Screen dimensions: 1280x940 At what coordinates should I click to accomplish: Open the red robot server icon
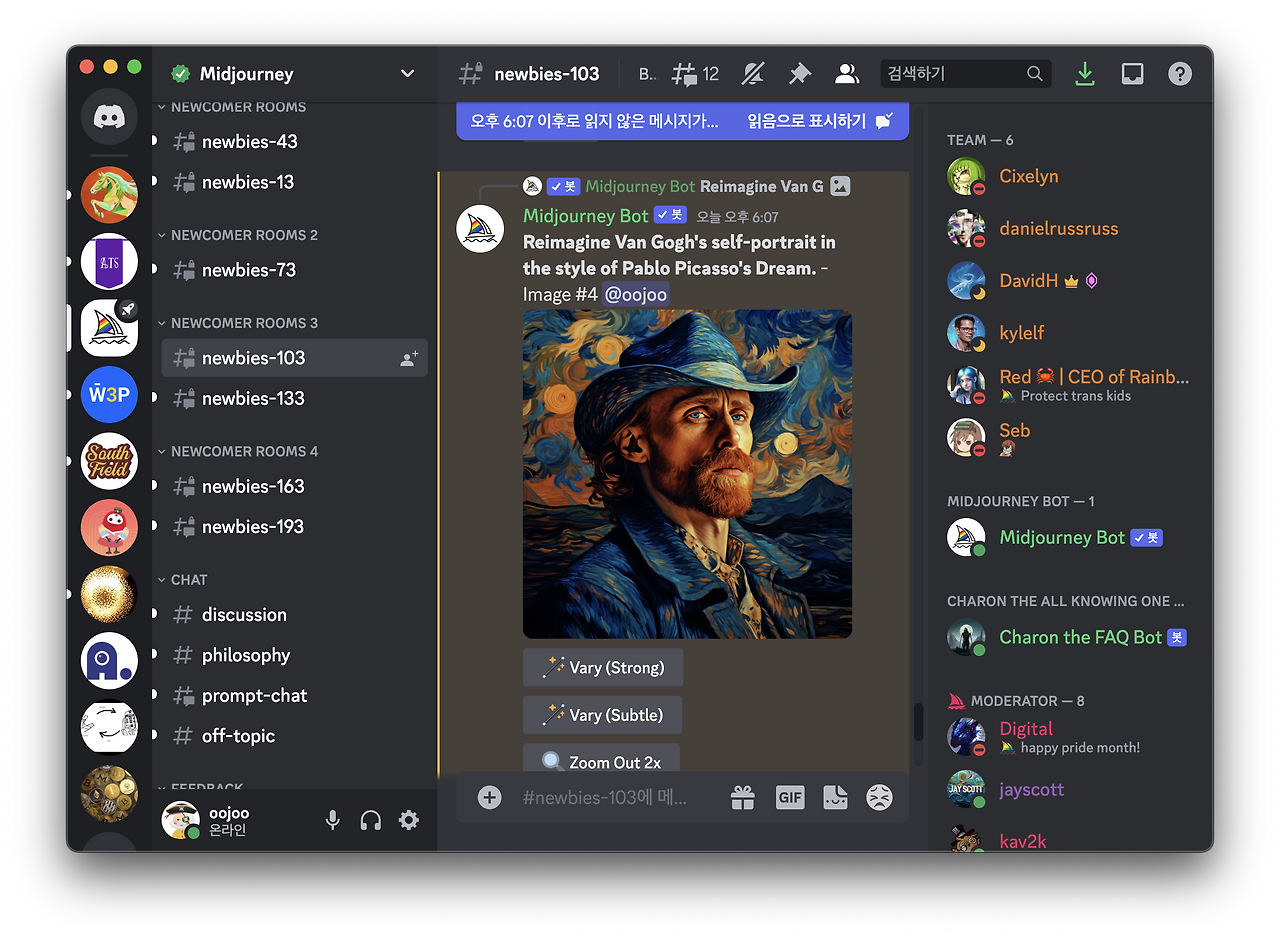click(109, 528)
